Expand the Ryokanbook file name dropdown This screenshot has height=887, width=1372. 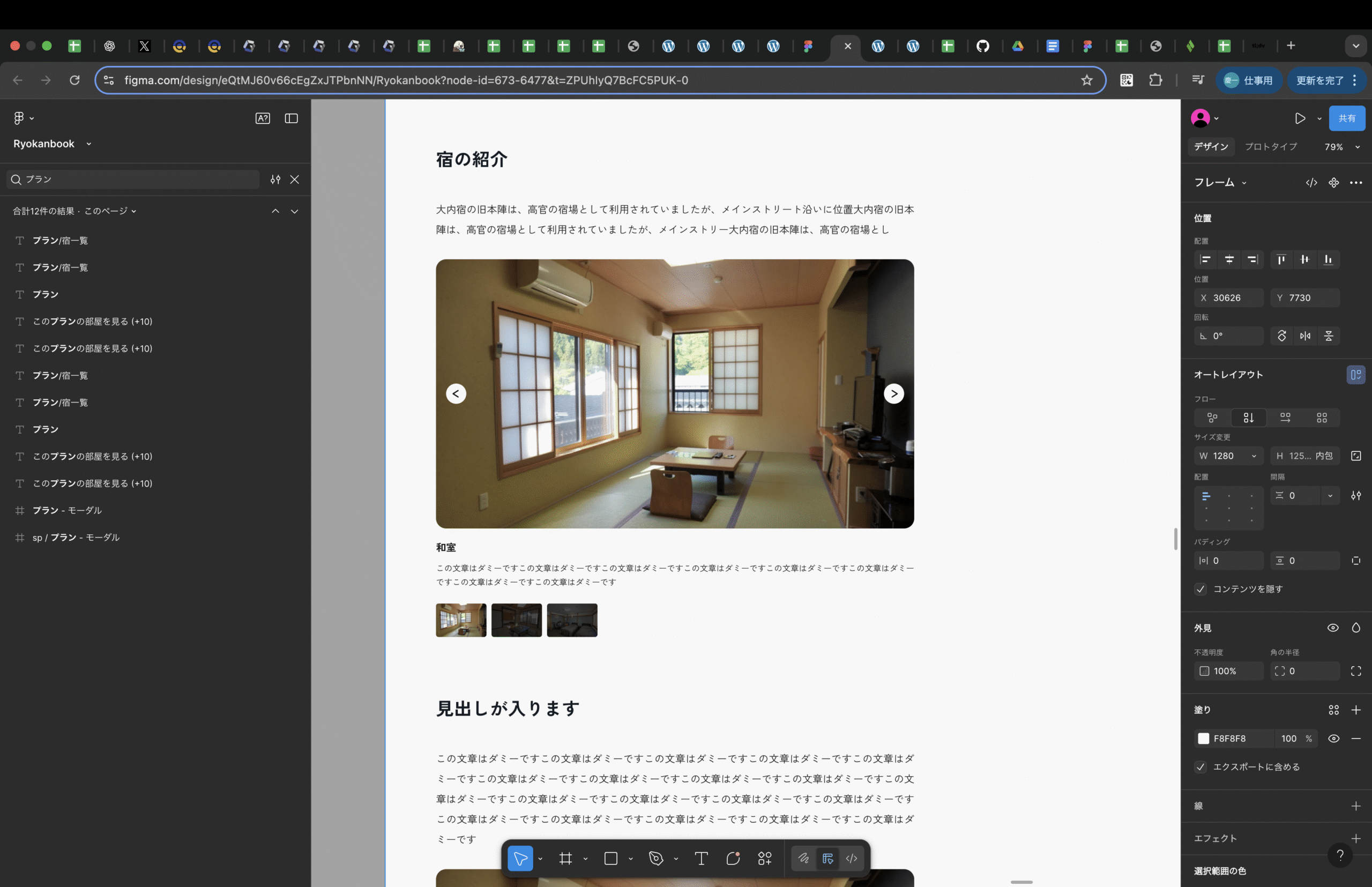(89, 144)
